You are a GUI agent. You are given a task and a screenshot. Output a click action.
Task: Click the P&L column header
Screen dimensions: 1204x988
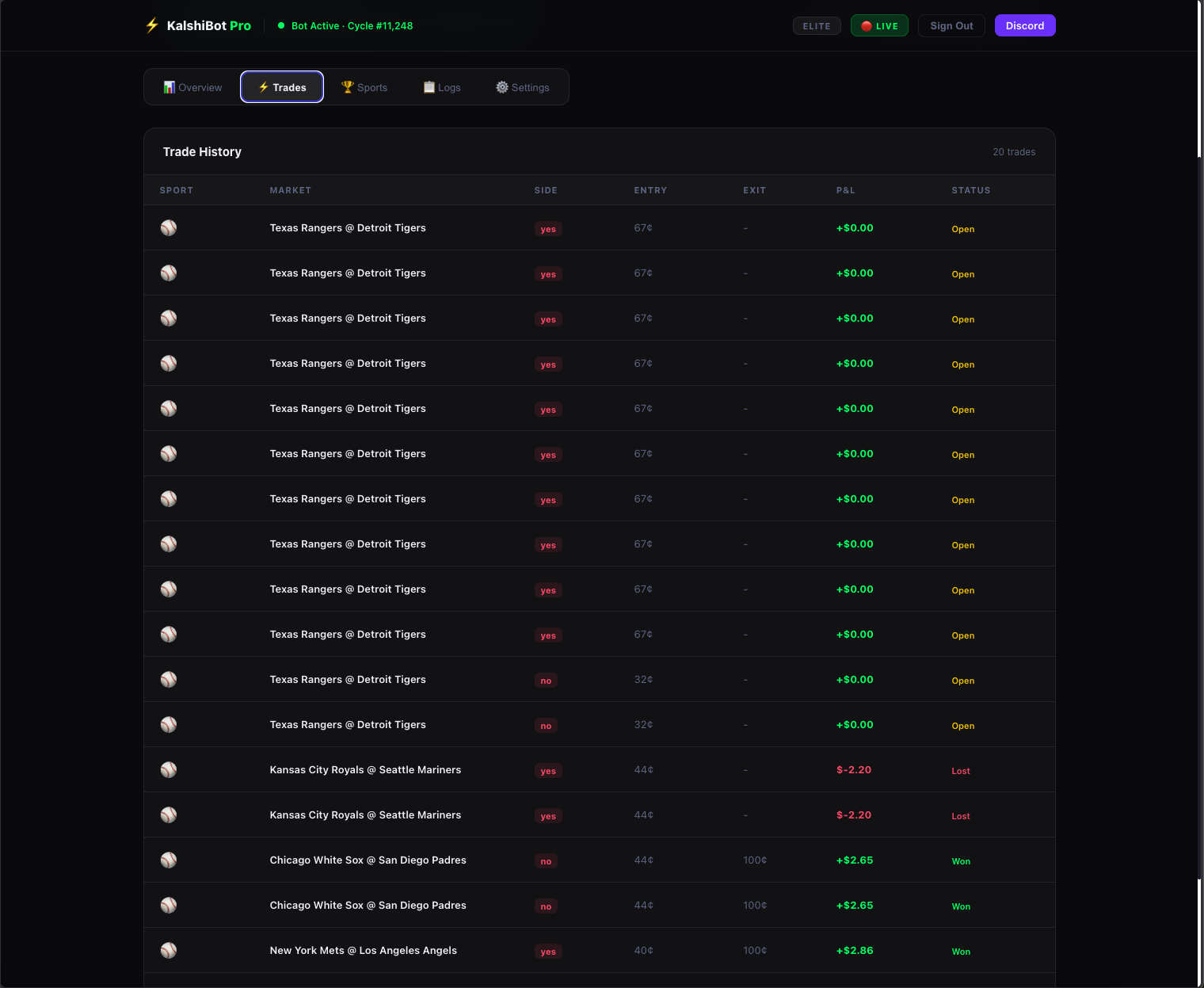tap(845, 190)
